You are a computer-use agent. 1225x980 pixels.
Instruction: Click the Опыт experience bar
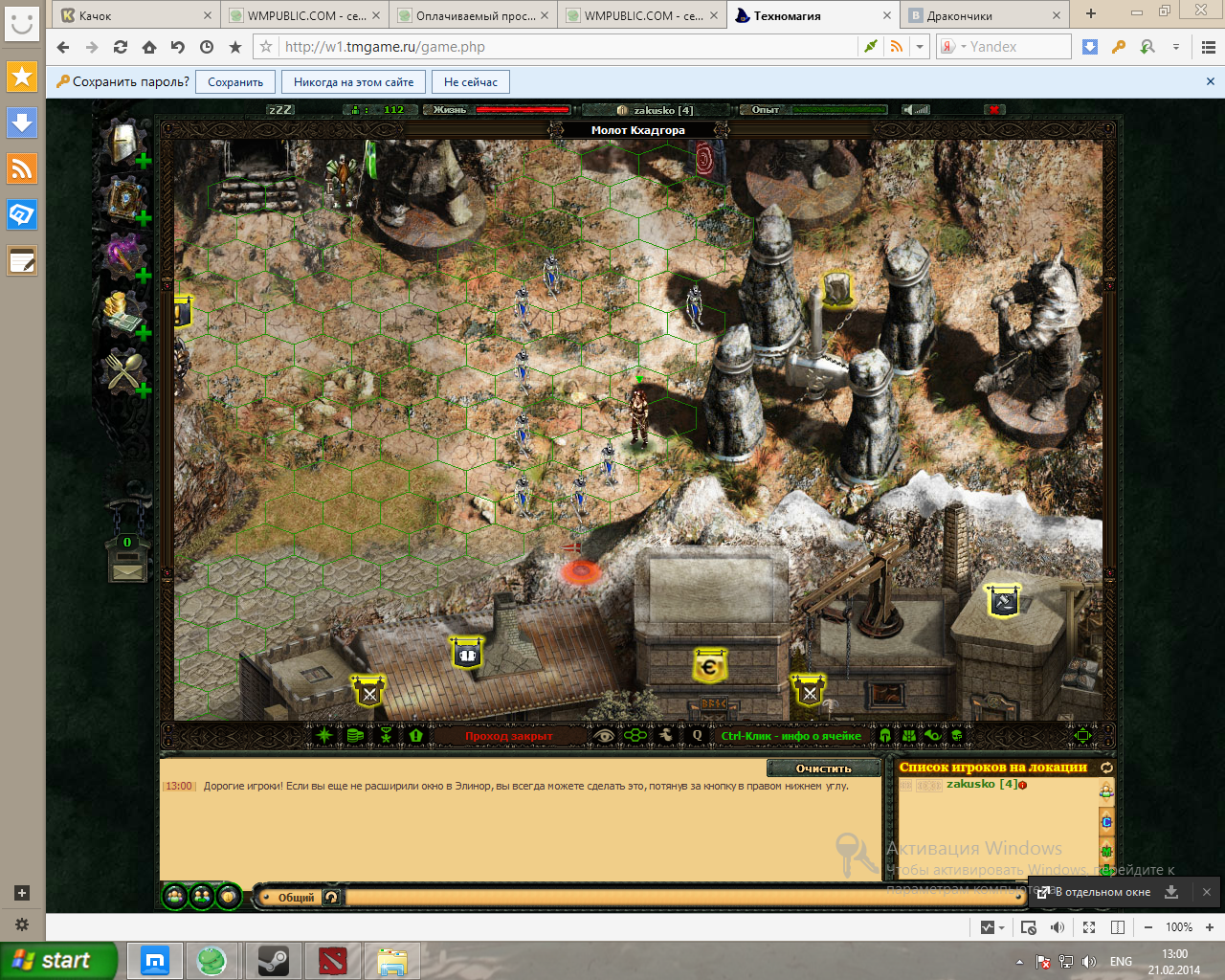[x=838, y=110]
